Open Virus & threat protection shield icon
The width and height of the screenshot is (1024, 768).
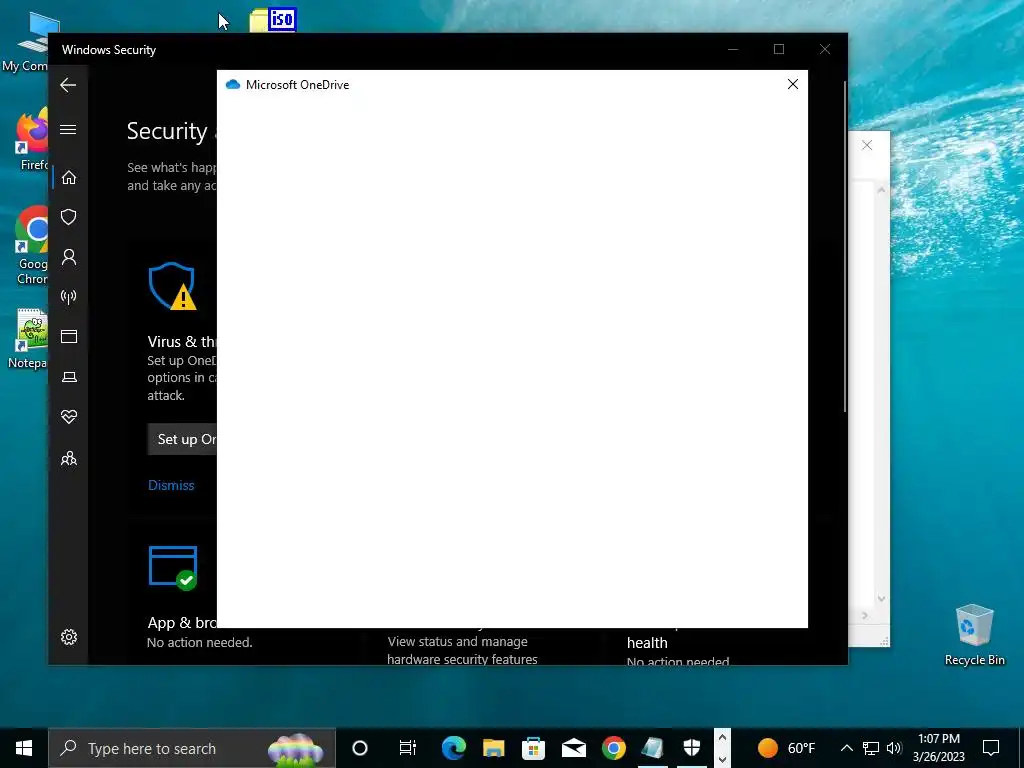[x=69, y=217]
